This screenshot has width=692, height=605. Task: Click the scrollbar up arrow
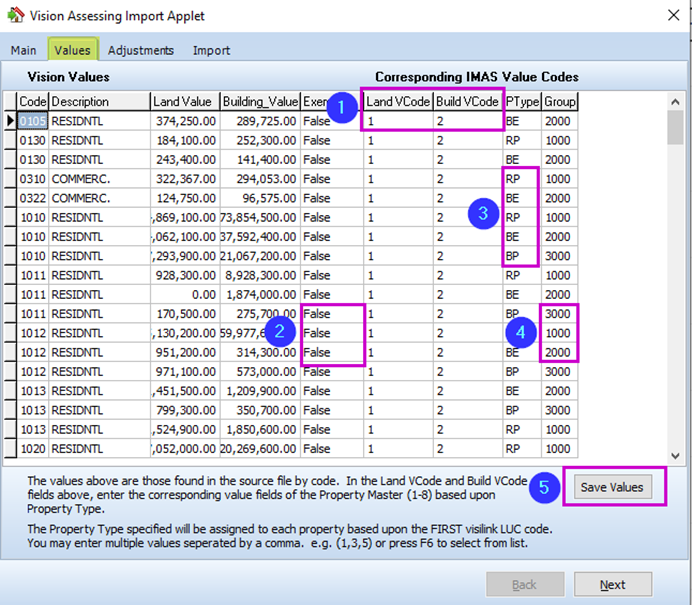675,102
